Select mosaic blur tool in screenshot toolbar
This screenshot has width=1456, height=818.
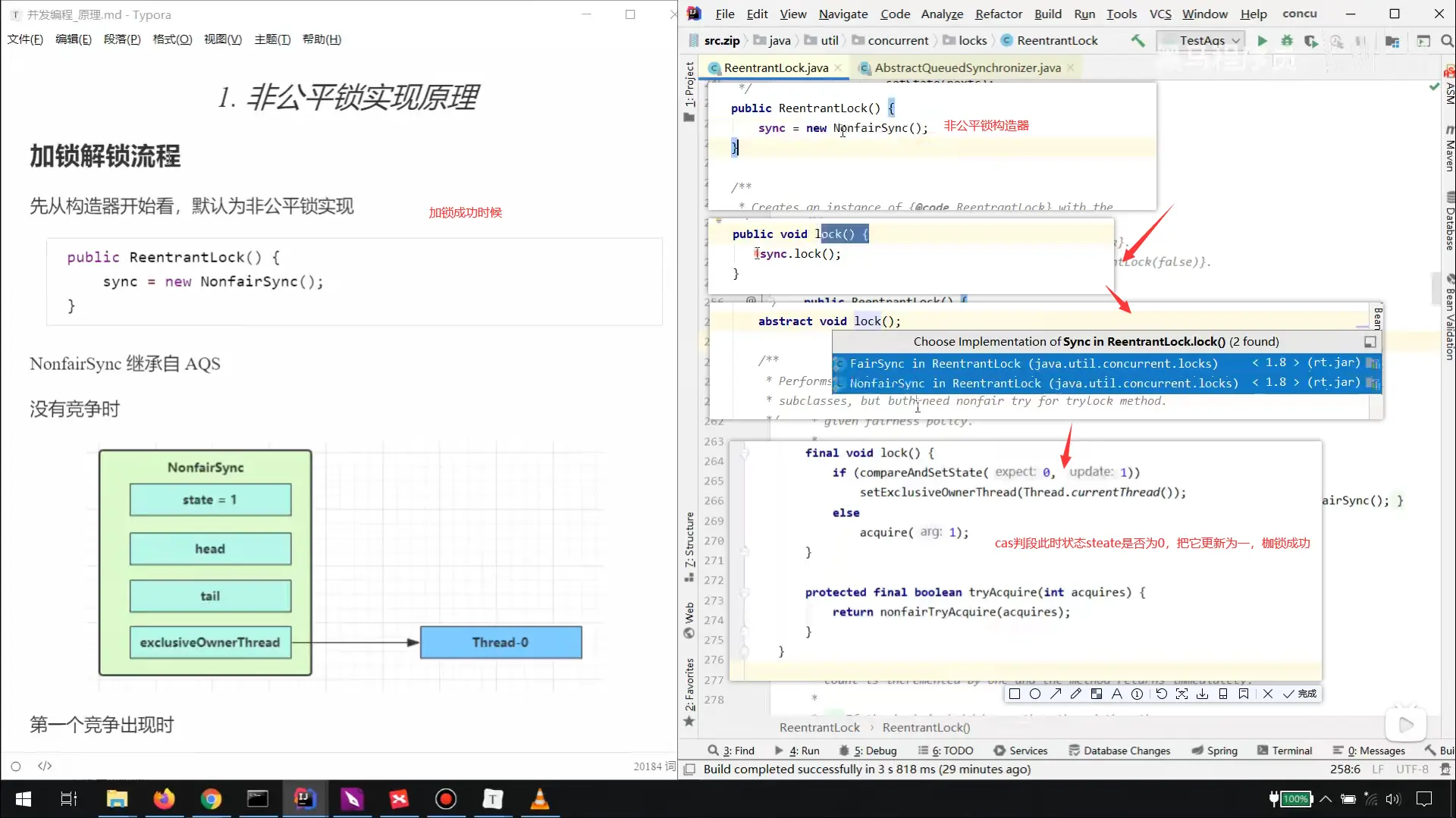(x=1097, y=694)
